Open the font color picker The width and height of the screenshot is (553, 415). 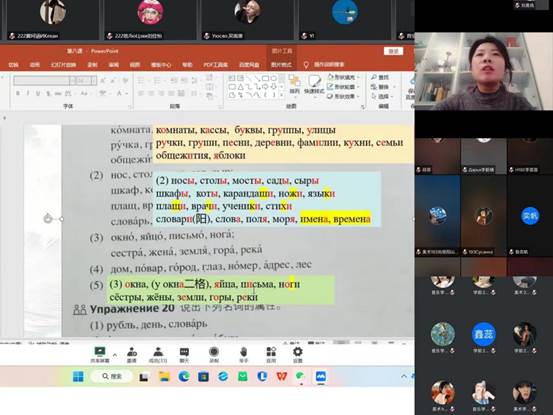click(x=120, y=93)
